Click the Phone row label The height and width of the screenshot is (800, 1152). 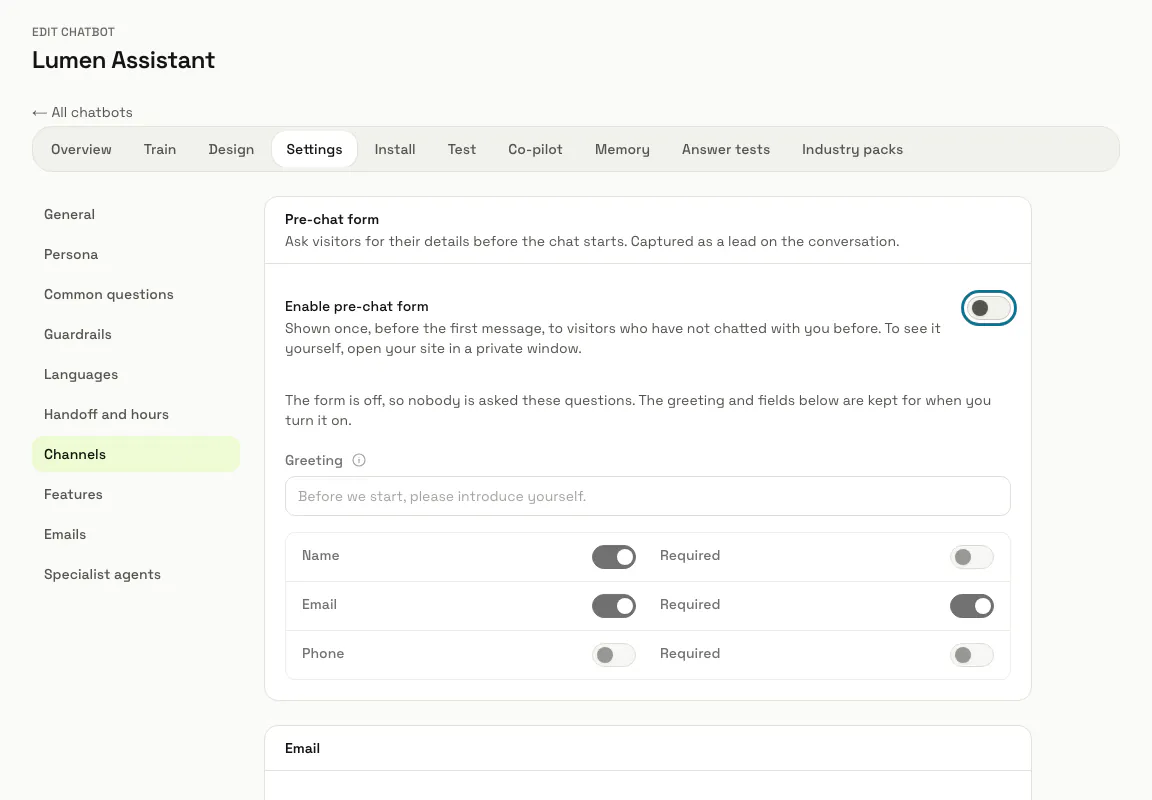click(x=323, y=654)
